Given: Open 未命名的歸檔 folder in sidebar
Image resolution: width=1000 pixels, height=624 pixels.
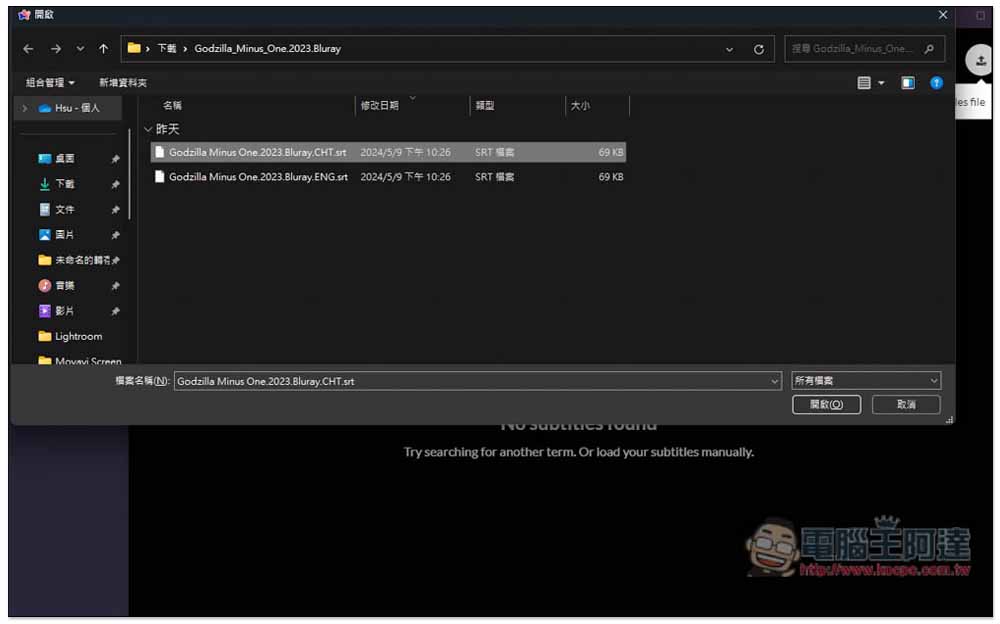Looking at the screenshot, I should click(82, 260).
